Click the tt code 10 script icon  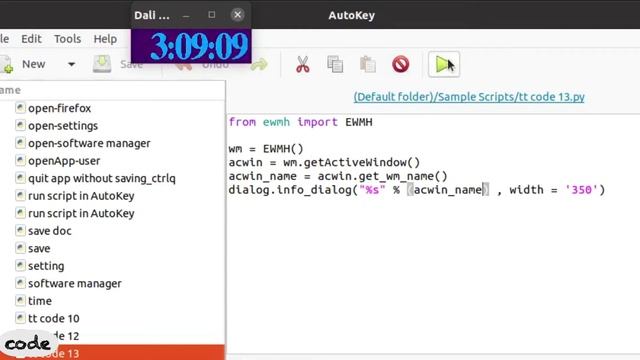pyautogui.click(x=20, y=318)
